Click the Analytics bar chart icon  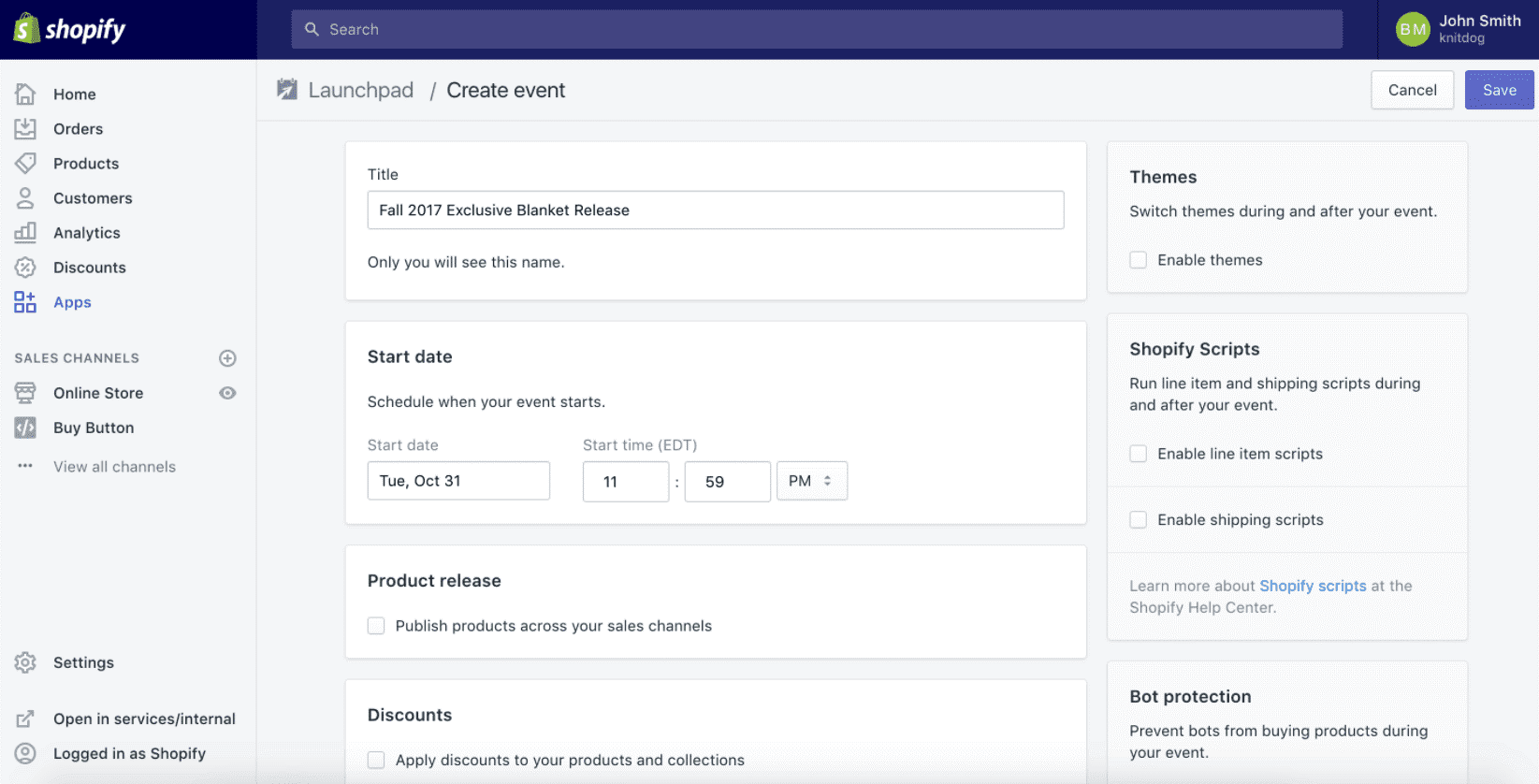pyautogui.click(x=25, y=233)
